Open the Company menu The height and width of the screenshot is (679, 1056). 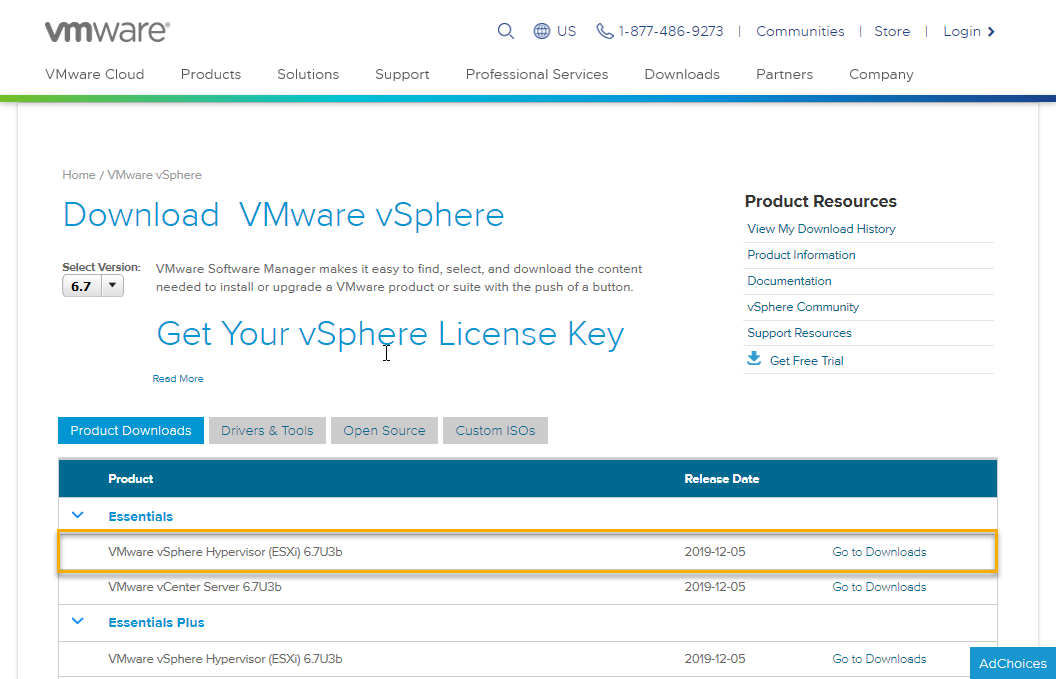point(882,74)
